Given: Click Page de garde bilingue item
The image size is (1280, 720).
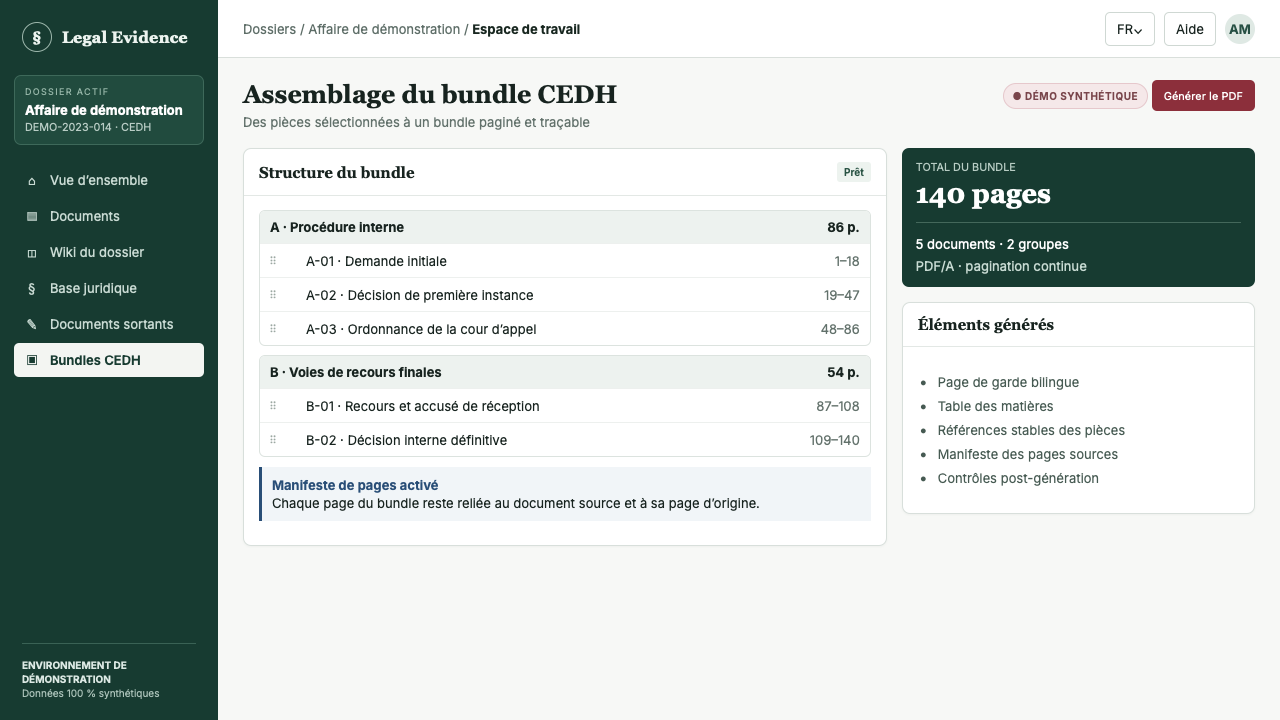Looking at the screenshot, I should click(1008, 382).
